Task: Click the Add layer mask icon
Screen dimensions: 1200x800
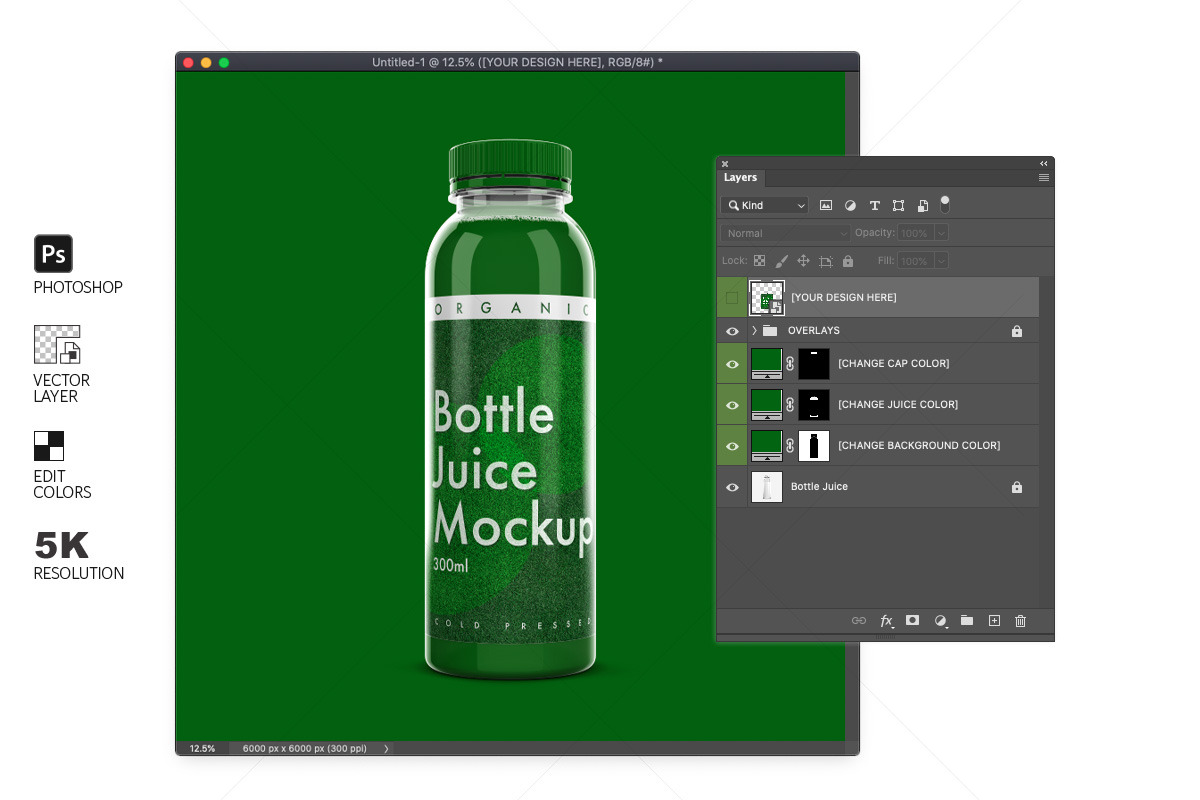Action: tap(912, 621)
